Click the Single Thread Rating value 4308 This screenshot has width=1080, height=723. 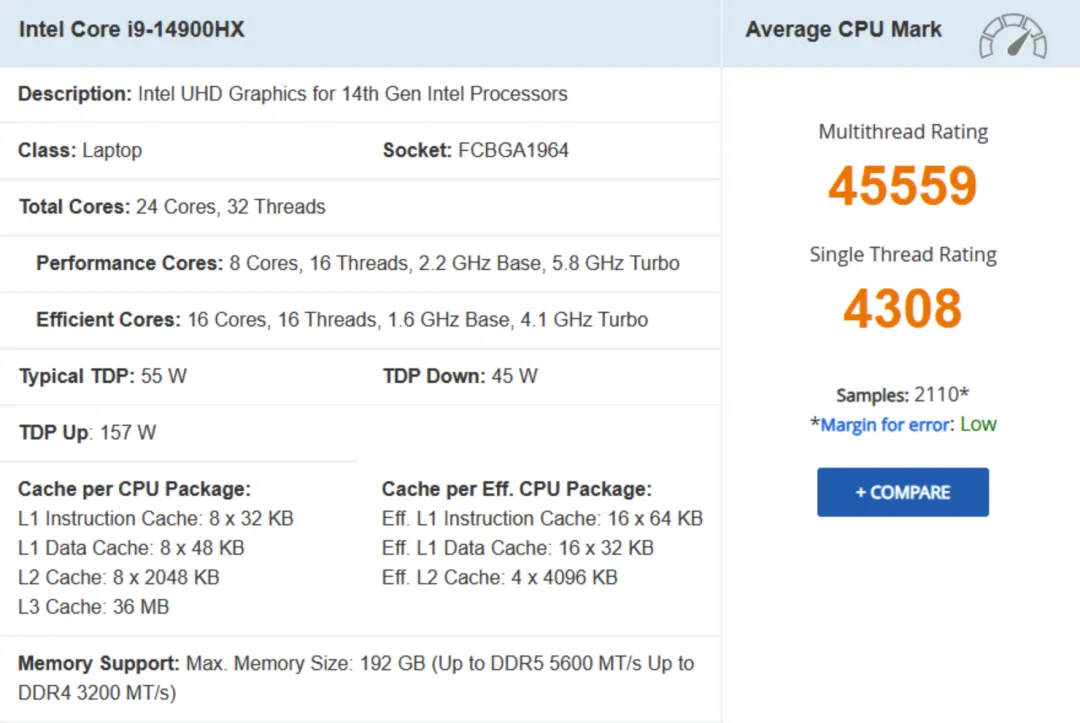point(902,308)
